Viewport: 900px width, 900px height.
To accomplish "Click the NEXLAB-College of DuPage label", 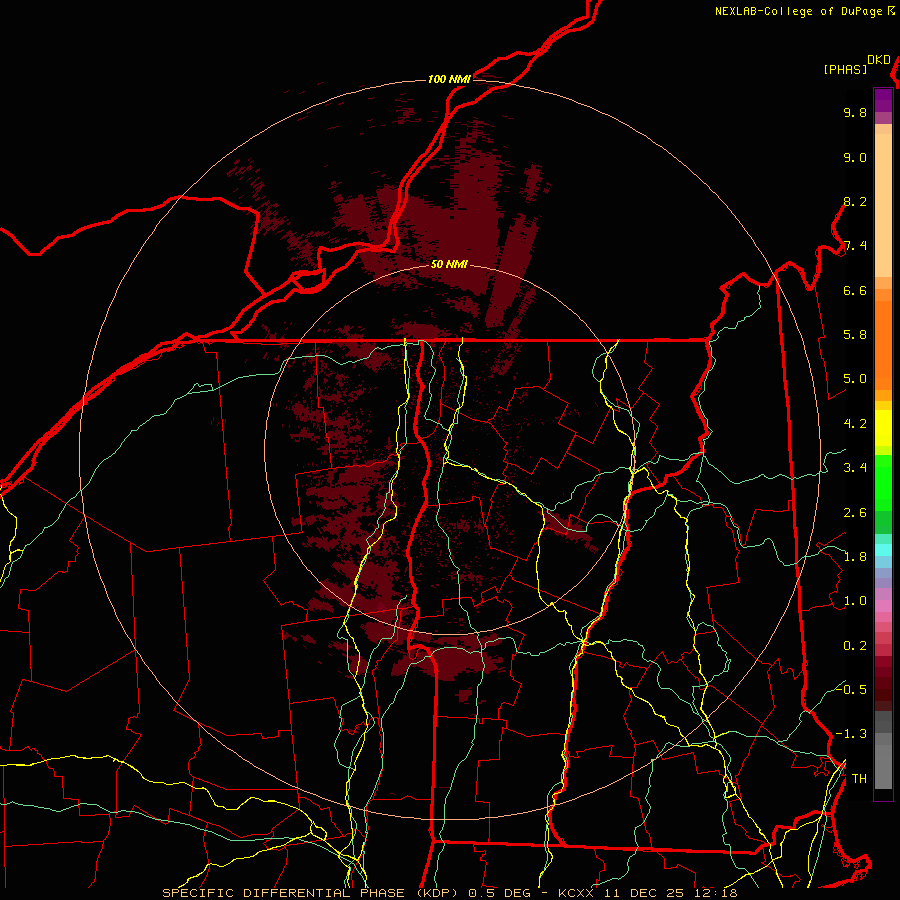I will (800, 11).
